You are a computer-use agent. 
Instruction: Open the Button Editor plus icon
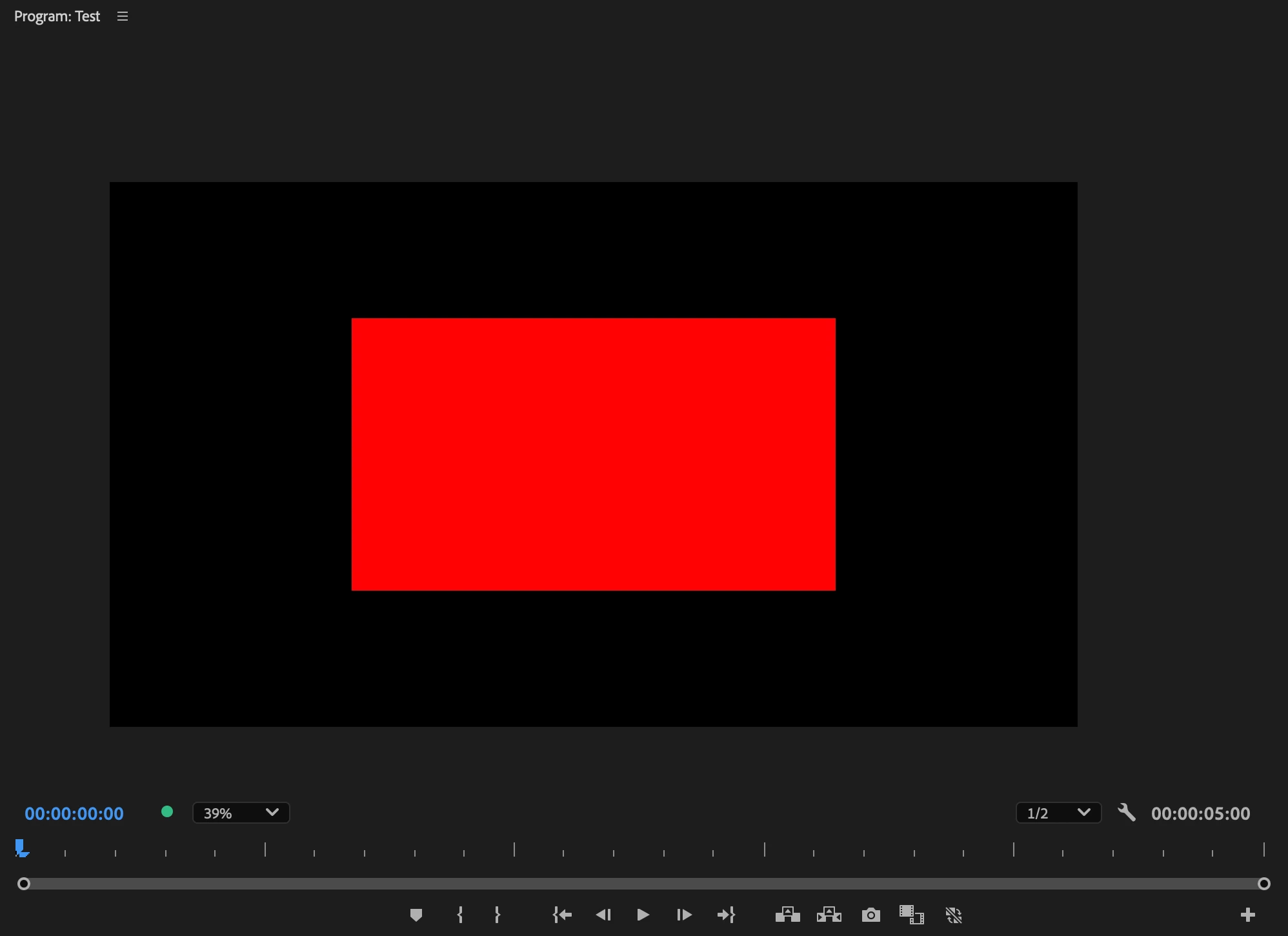pyautogui.click(x=1247, y=915)
